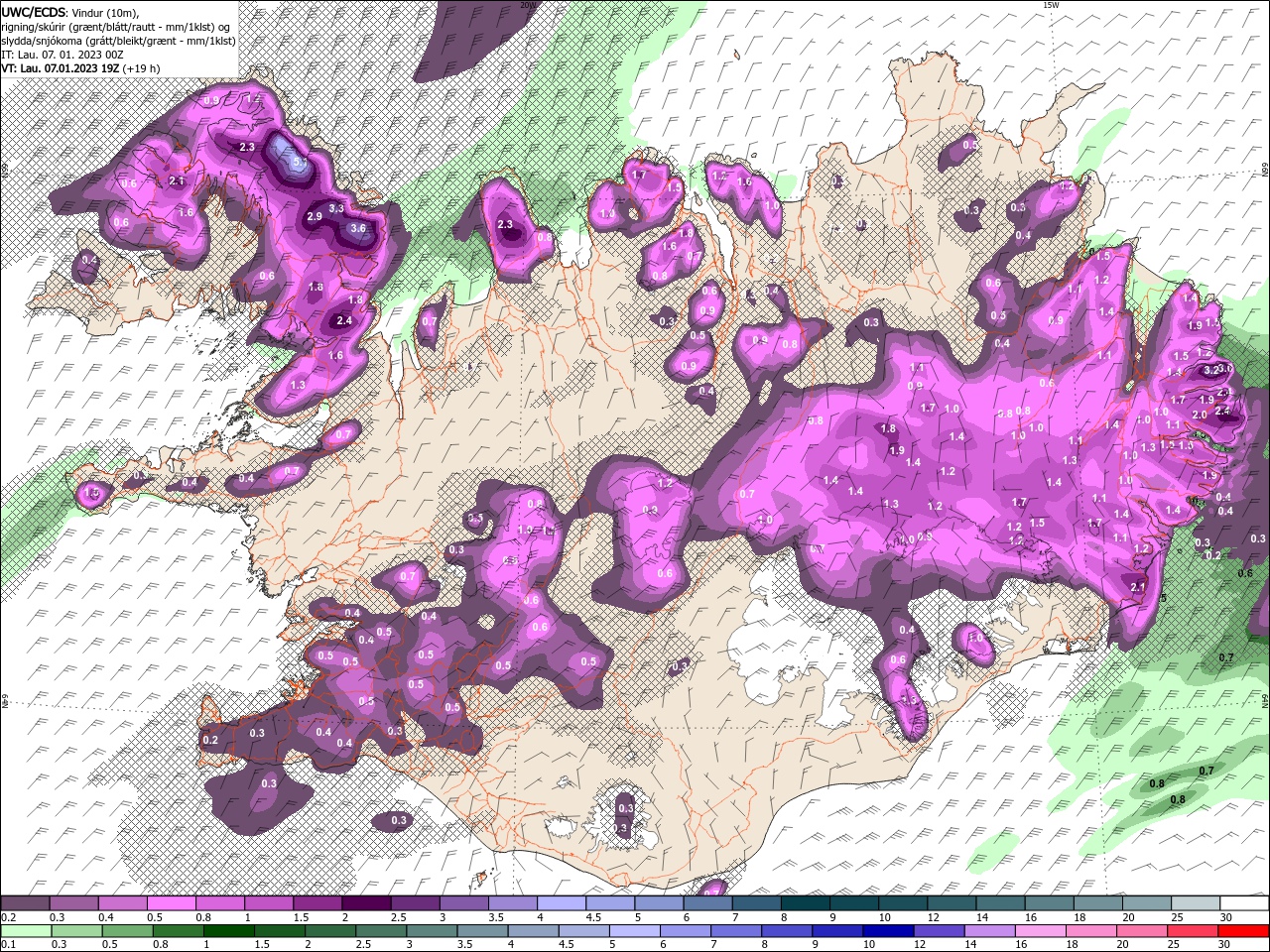Viewport: 1270px width, 952px height.
Task: Select the "(+19 h)" forecast offset text
Action: pos(142,68)
